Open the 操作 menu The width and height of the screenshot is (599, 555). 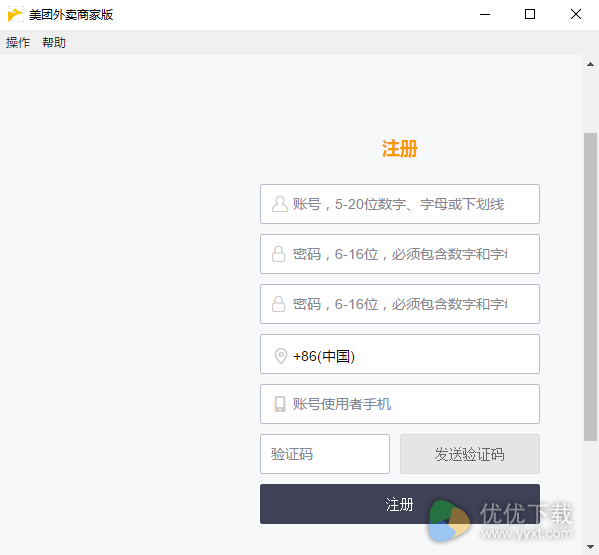pos(18,42)
